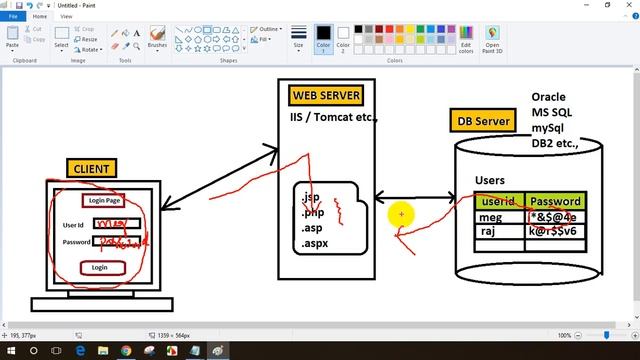The image size is (640, 360).
Task: Pick the green color swatch
Action: click(420, 29)
